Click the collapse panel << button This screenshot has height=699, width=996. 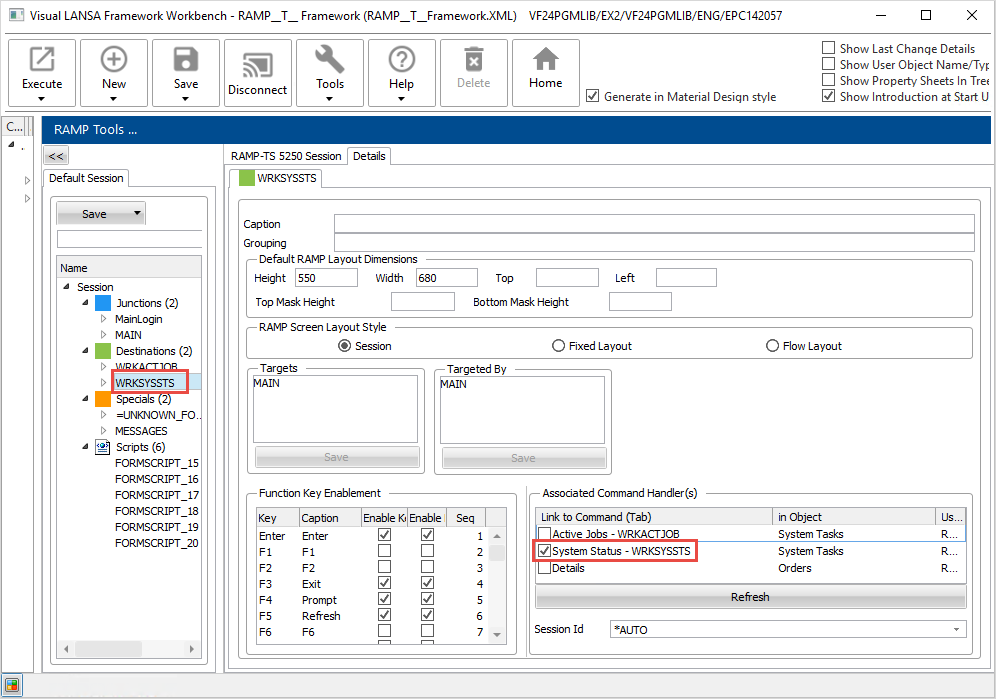[56, 156]
